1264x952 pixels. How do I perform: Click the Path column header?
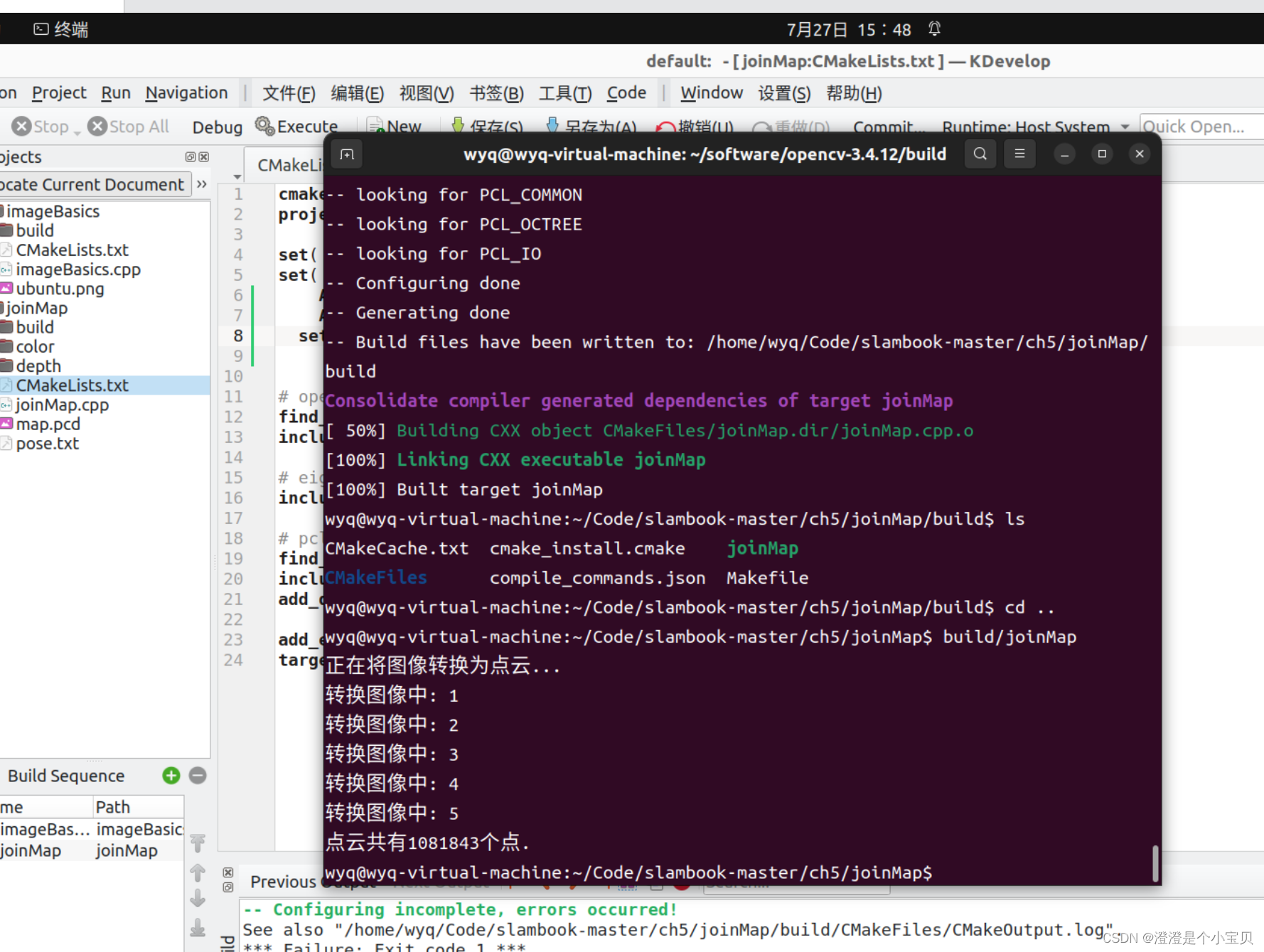(139, 807)
